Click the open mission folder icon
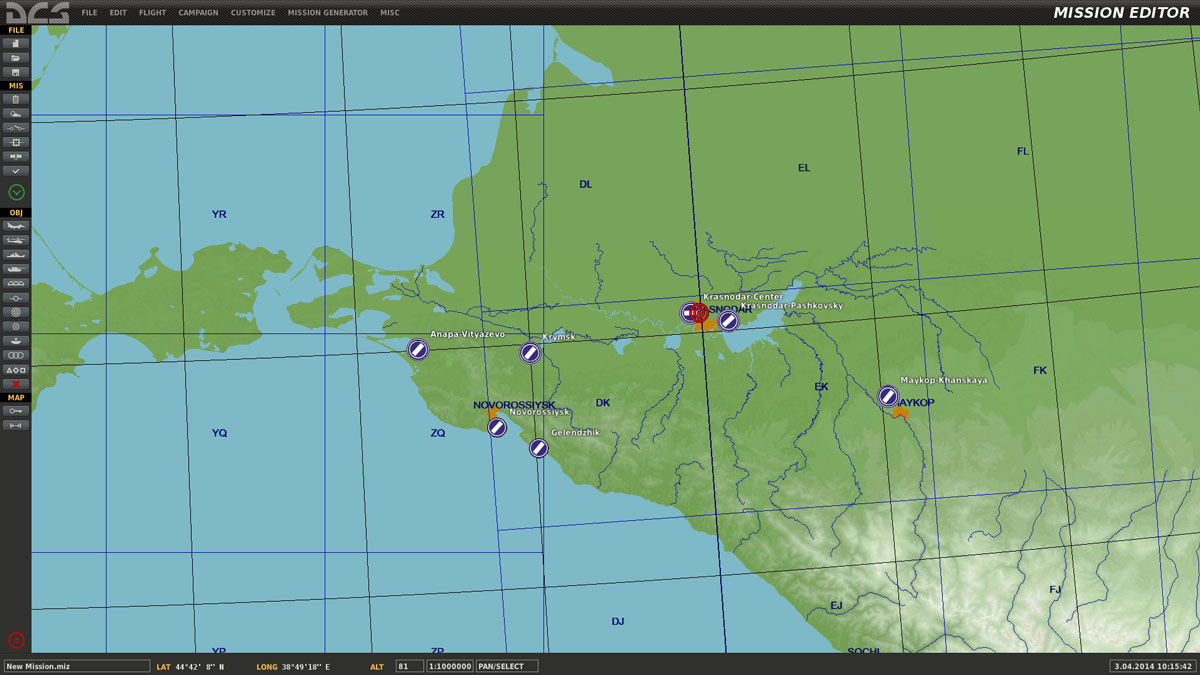The height and width of the screenshot is (675, 1200). [x=16, y=58]
